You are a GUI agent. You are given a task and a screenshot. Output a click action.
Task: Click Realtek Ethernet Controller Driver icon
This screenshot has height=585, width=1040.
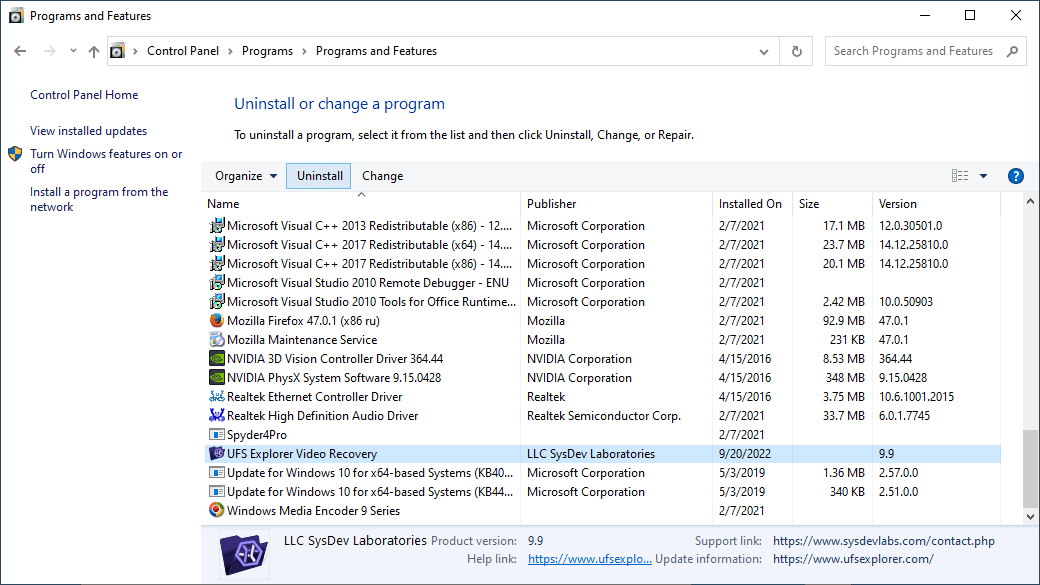tap(216, 397)
